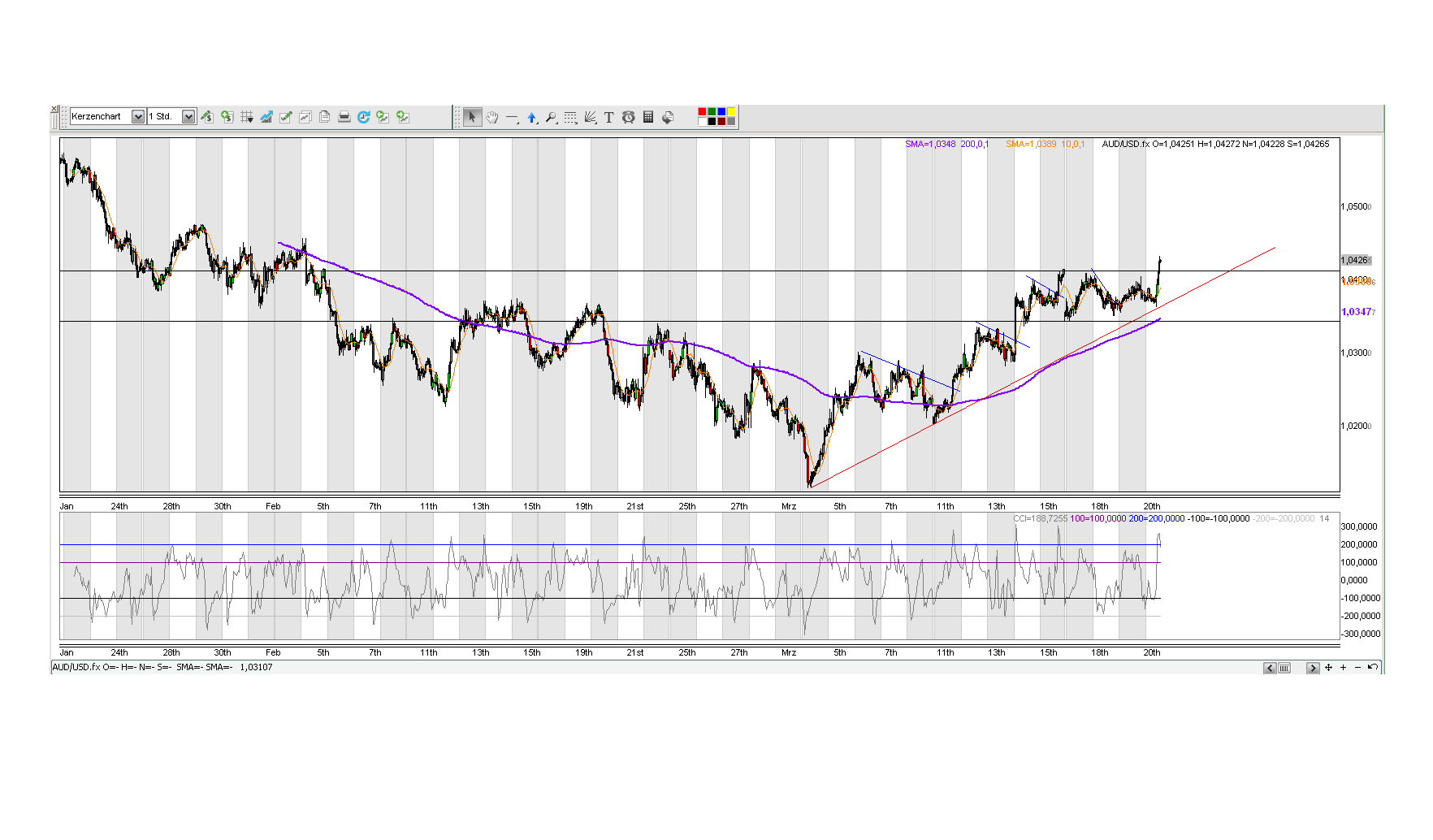1433x840 pixels.
Task: Open the 1 Std. timeframe dropdown
Action: tap(188, 117)
